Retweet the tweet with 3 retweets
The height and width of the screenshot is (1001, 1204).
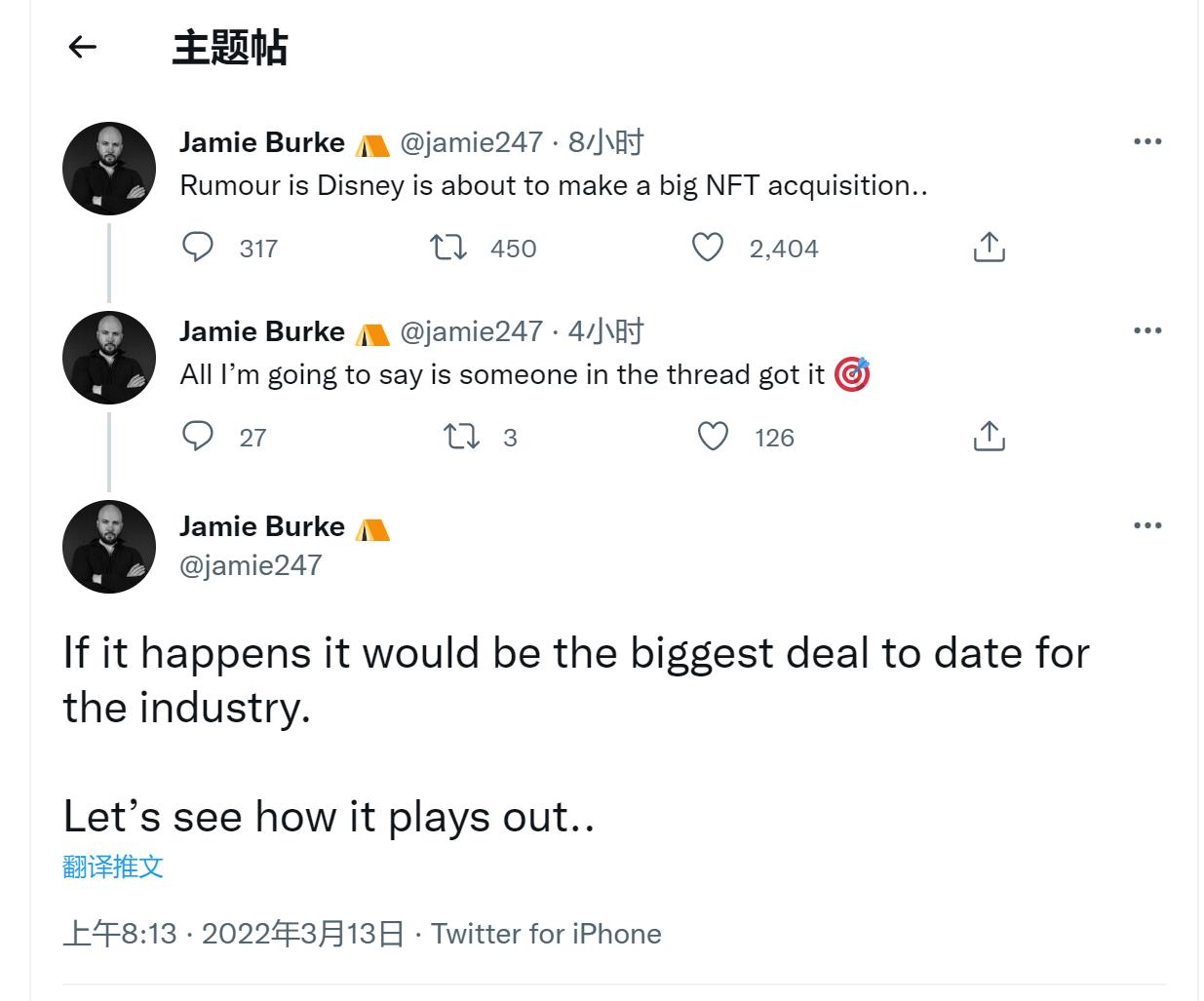tap(461, 437)
